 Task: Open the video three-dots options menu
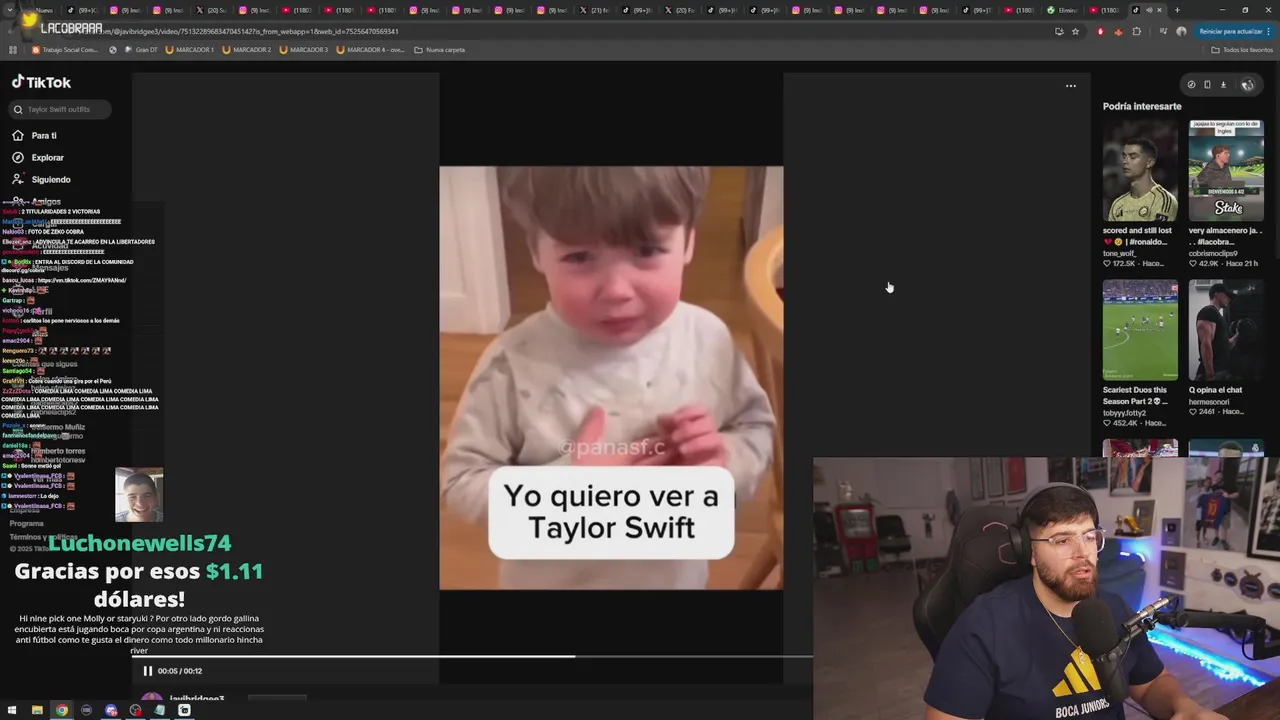pyautogui.click(x=1071, y=86)
